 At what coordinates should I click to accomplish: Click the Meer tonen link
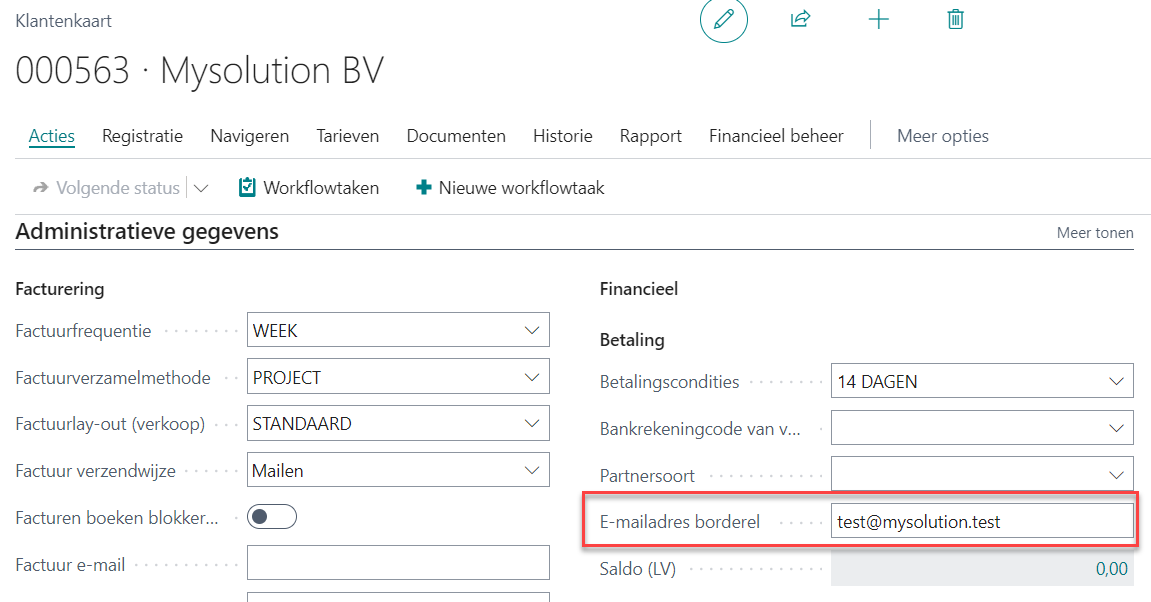[1095, 233]
